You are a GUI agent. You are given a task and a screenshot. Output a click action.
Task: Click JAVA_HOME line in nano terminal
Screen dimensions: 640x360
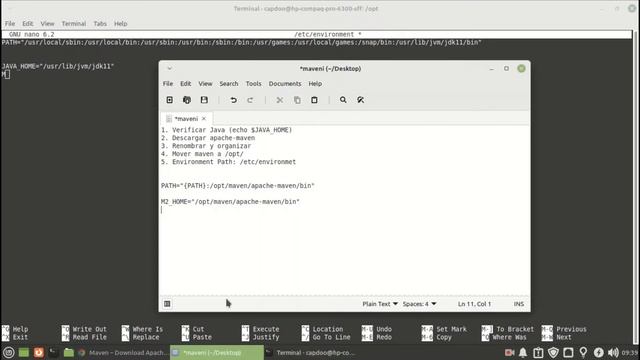pos(58,66)
